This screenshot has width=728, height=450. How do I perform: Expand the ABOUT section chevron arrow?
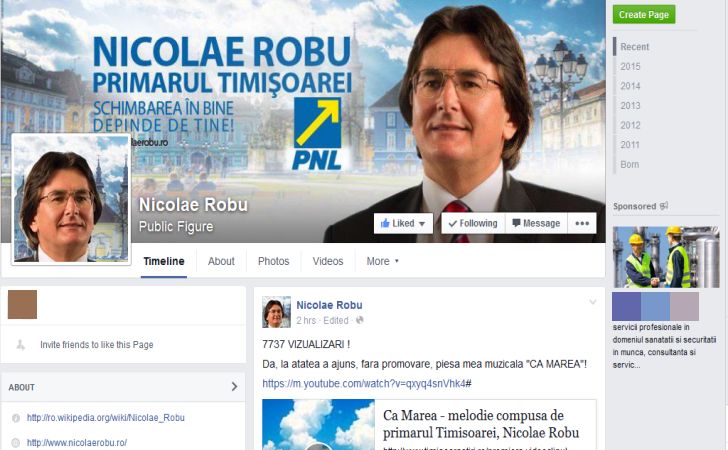[x=234, y=386]
